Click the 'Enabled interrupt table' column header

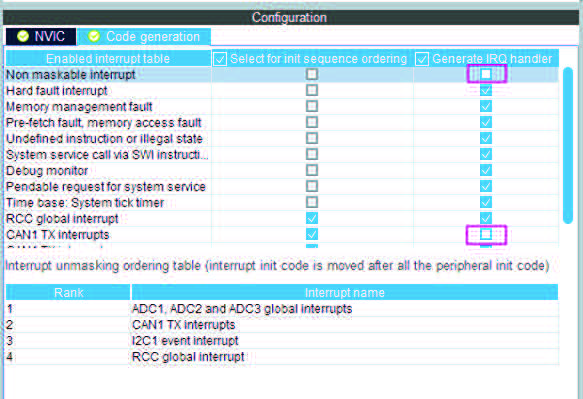tap(108, 59)
